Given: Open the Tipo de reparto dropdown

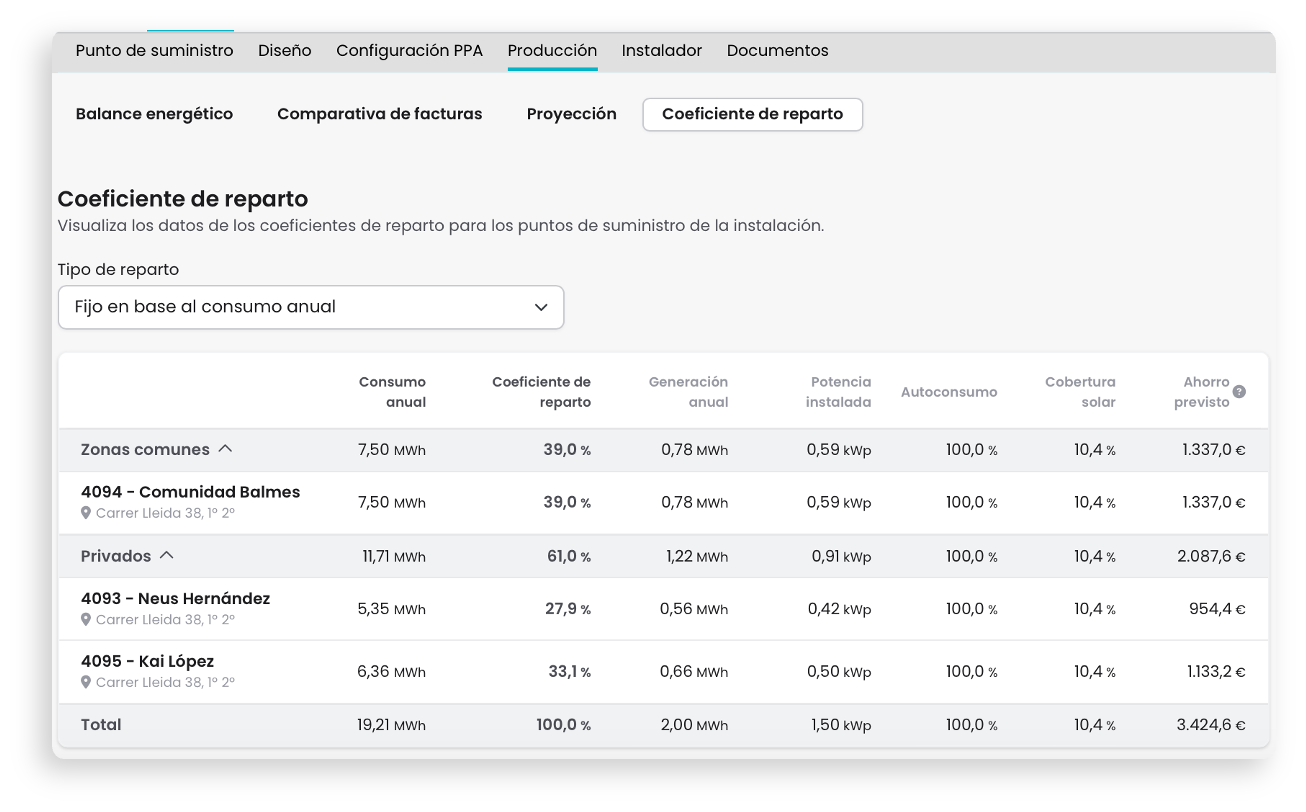Looking at the screenshot, I should pos(311,307).
